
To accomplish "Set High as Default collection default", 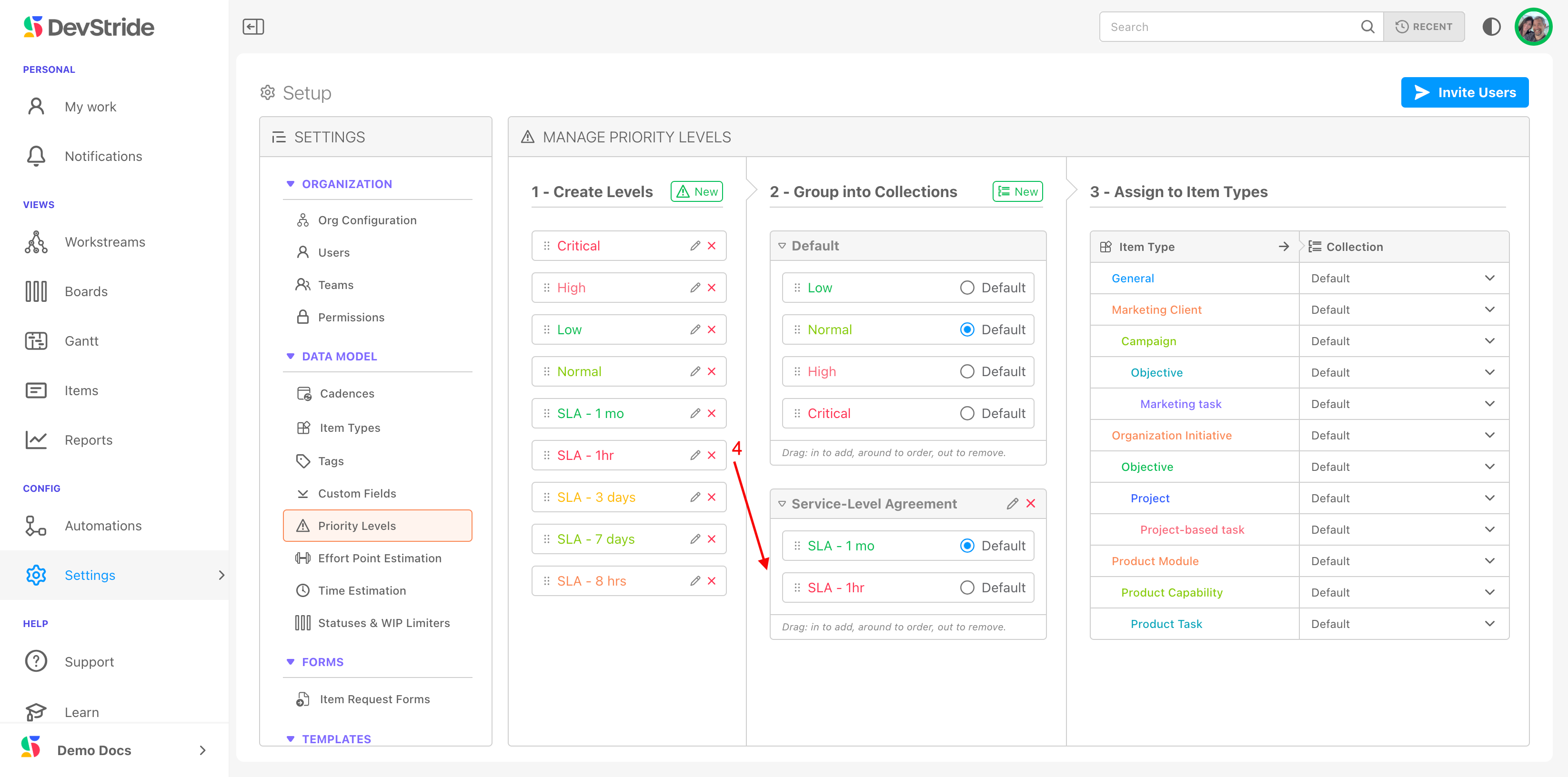I will pyautogui.click(x=966, y=372).
